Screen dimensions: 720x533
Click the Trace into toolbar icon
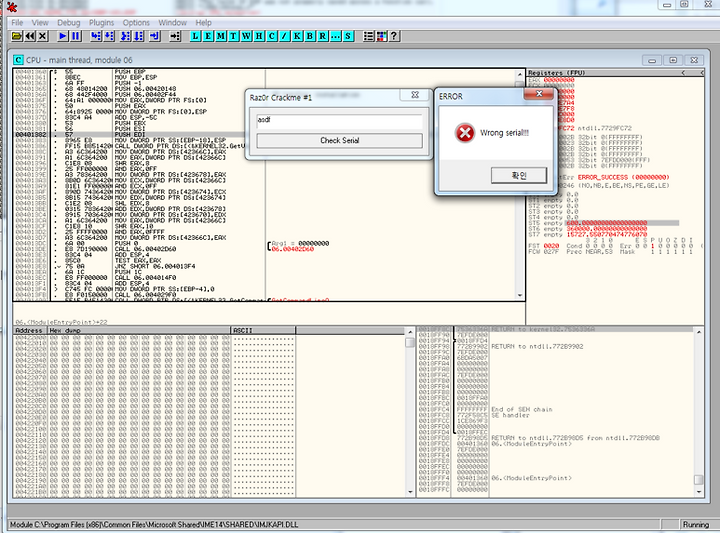(125, 36)
